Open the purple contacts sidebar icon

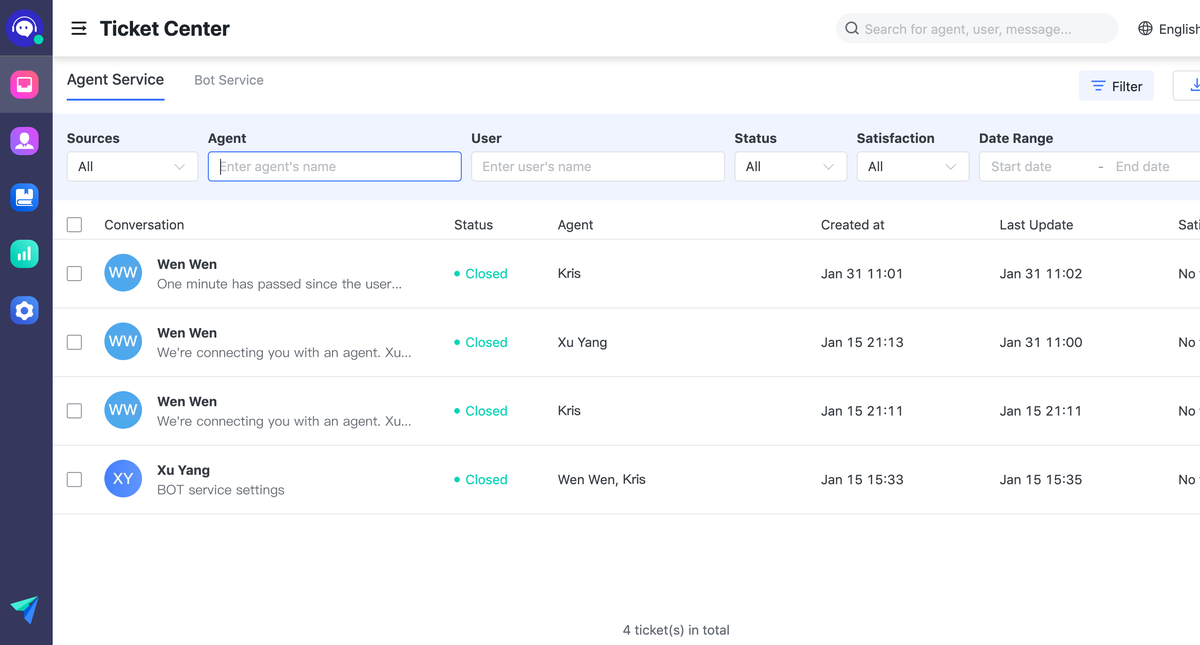click(x=25, y=141)
